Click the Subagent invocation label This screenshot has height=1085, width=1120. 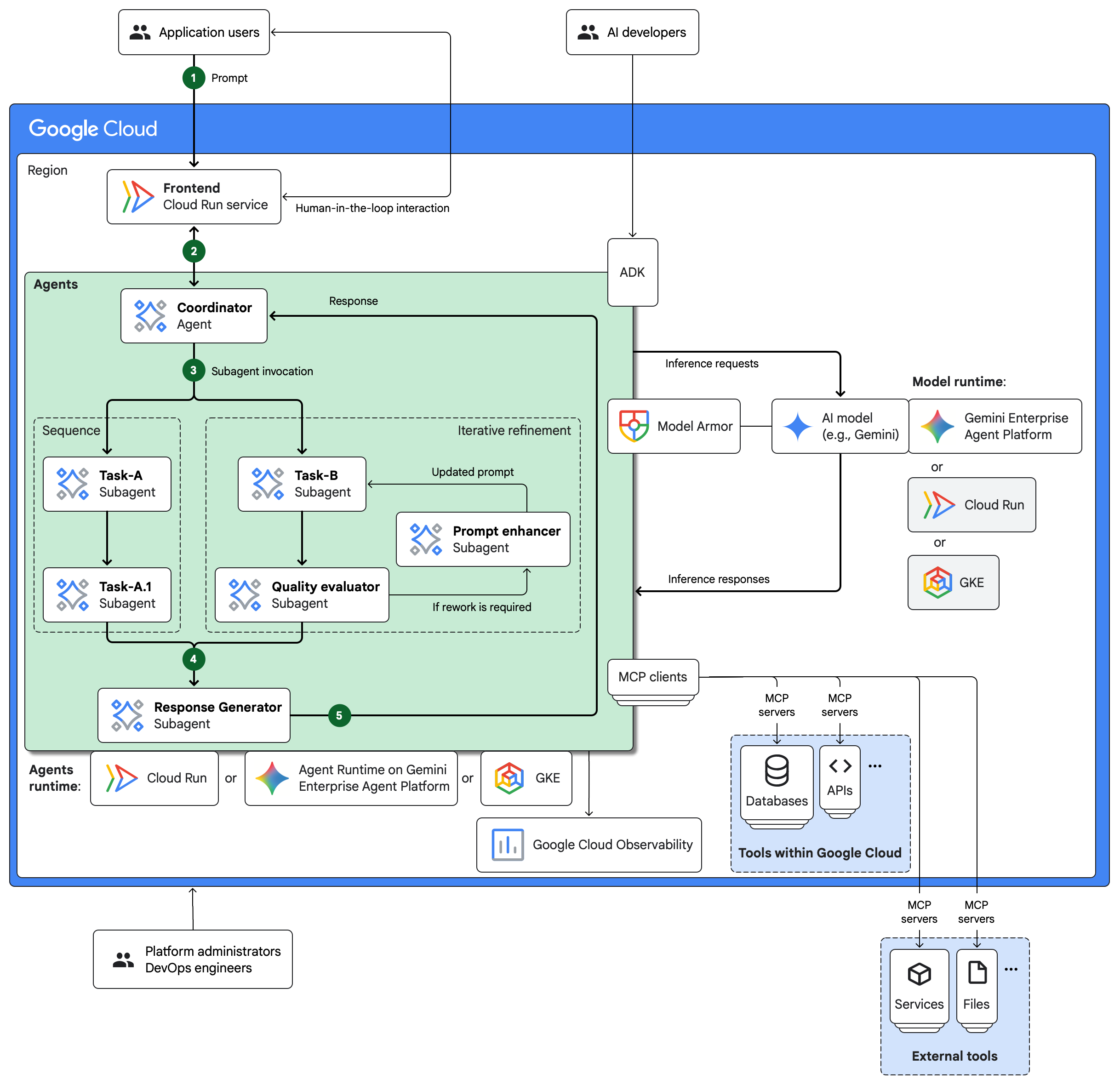coord(262,371)
